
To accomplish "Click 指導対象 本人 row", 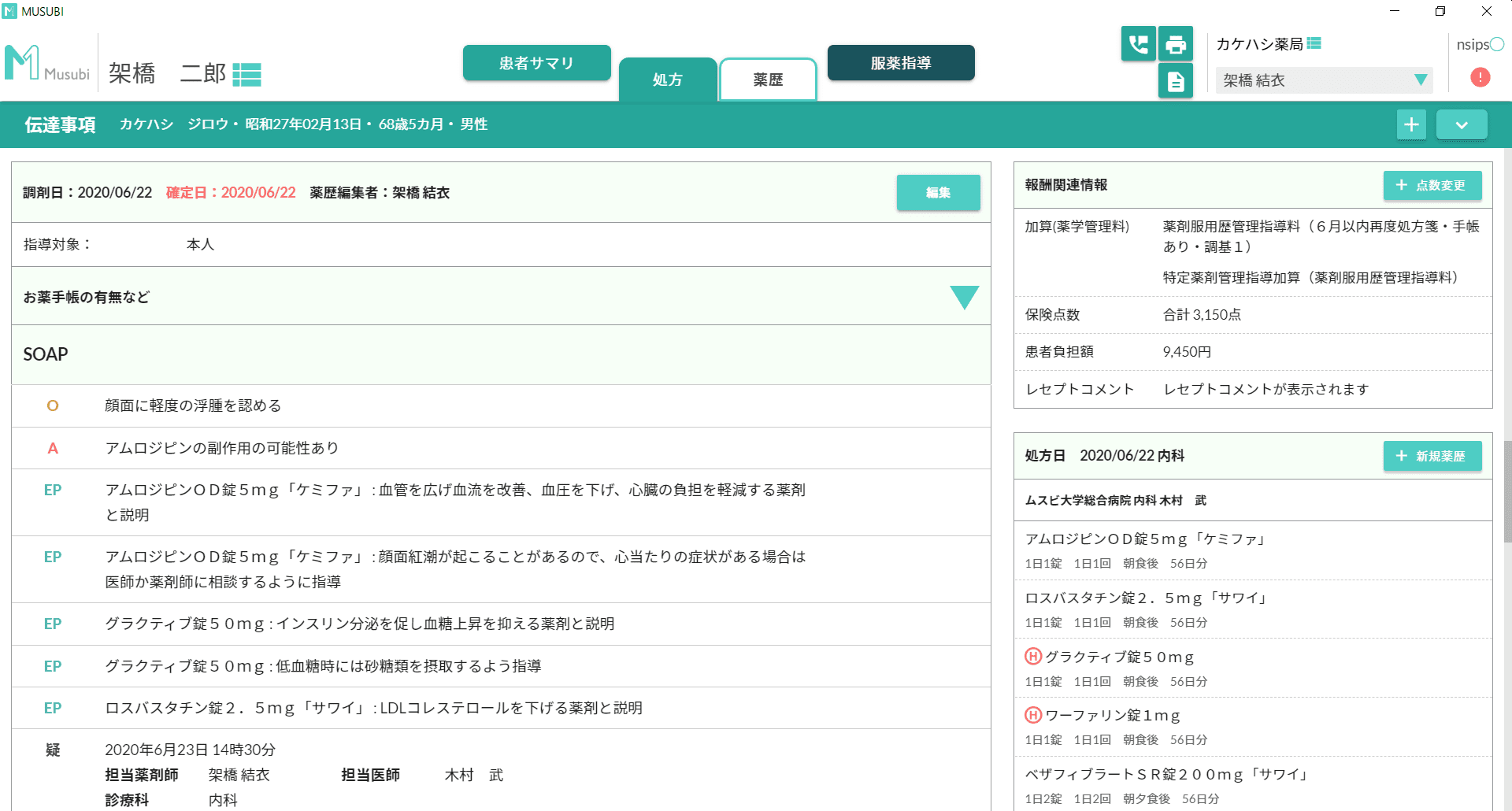I will [x=501, y=245].
